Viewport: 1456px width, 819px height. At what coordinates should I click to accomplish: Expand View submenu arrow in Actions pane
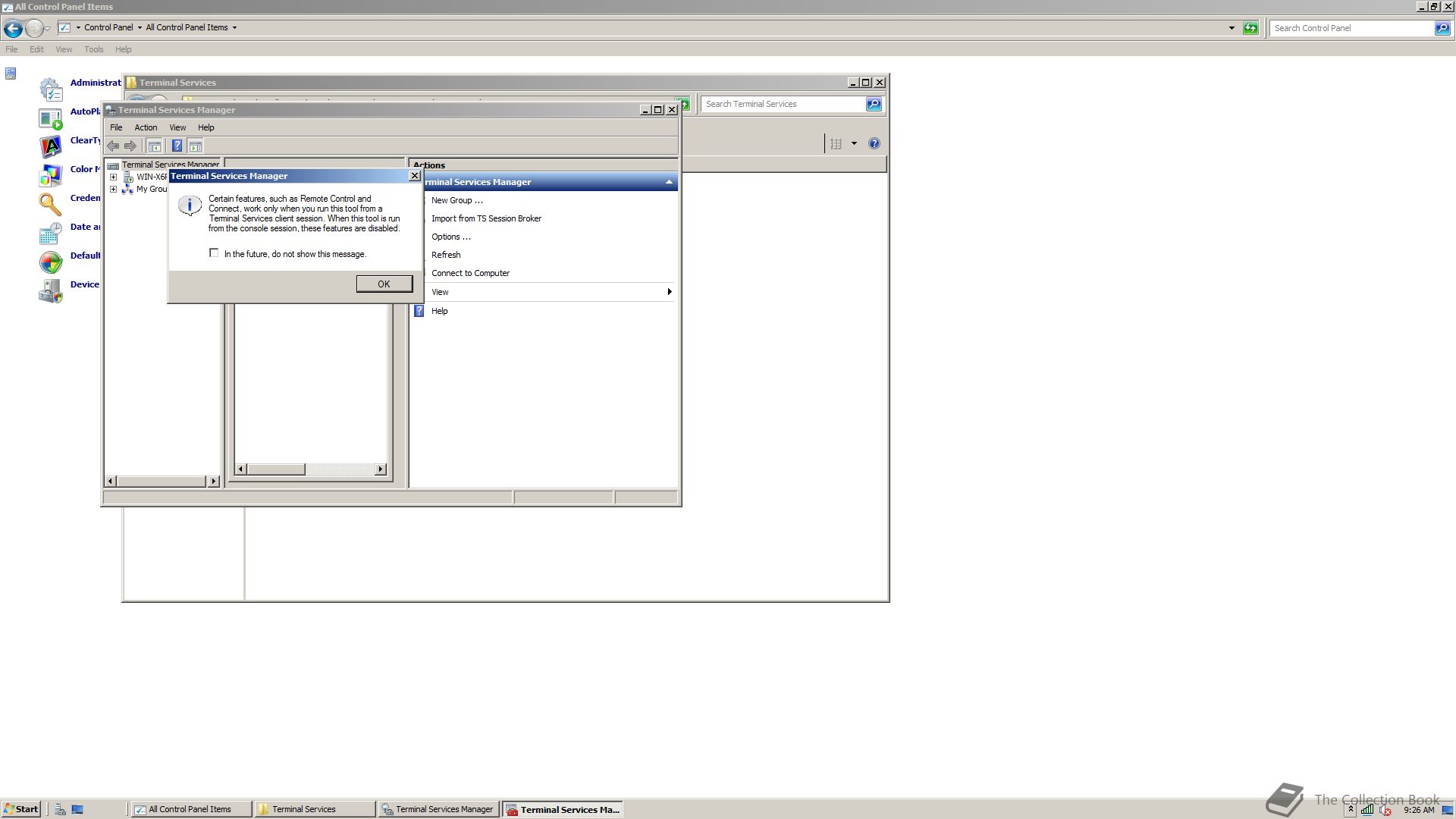[x=669, y=292]
